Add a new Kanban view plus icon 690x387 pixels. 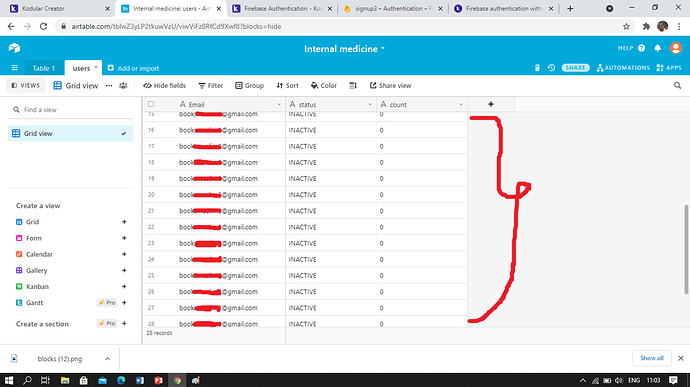coord(124,287)
